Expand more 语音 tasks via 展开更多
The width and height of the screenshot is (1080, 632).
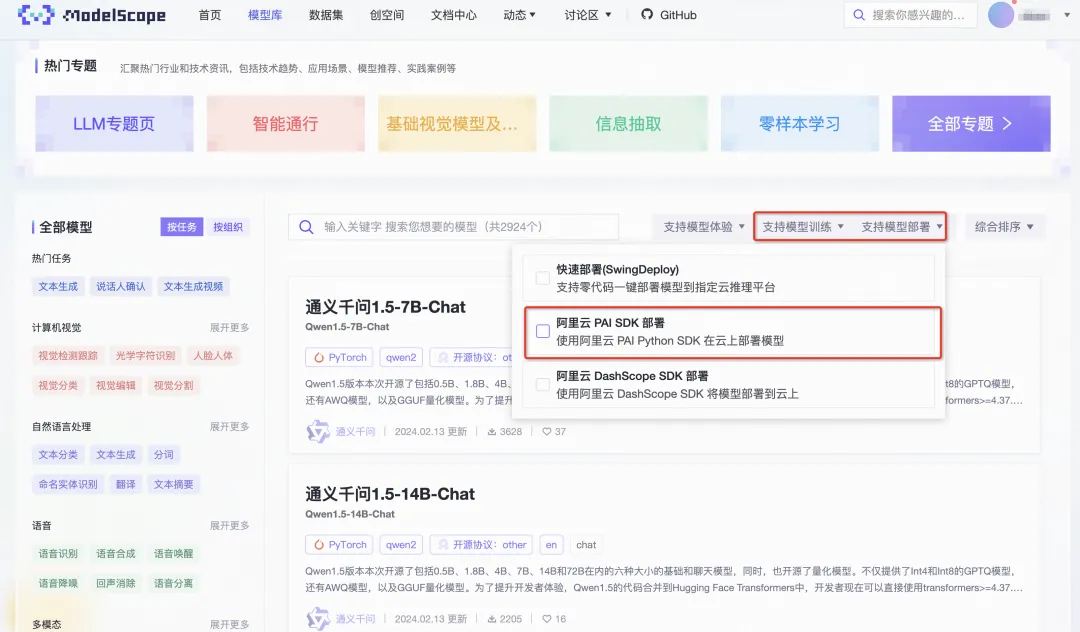pyautogui.click(x=229, y=525)
